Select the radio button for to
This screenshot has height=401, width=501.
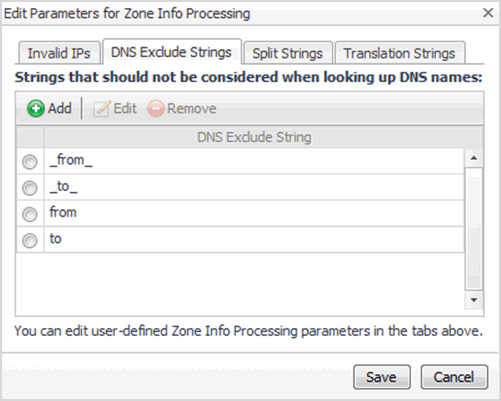pos(30,241)
